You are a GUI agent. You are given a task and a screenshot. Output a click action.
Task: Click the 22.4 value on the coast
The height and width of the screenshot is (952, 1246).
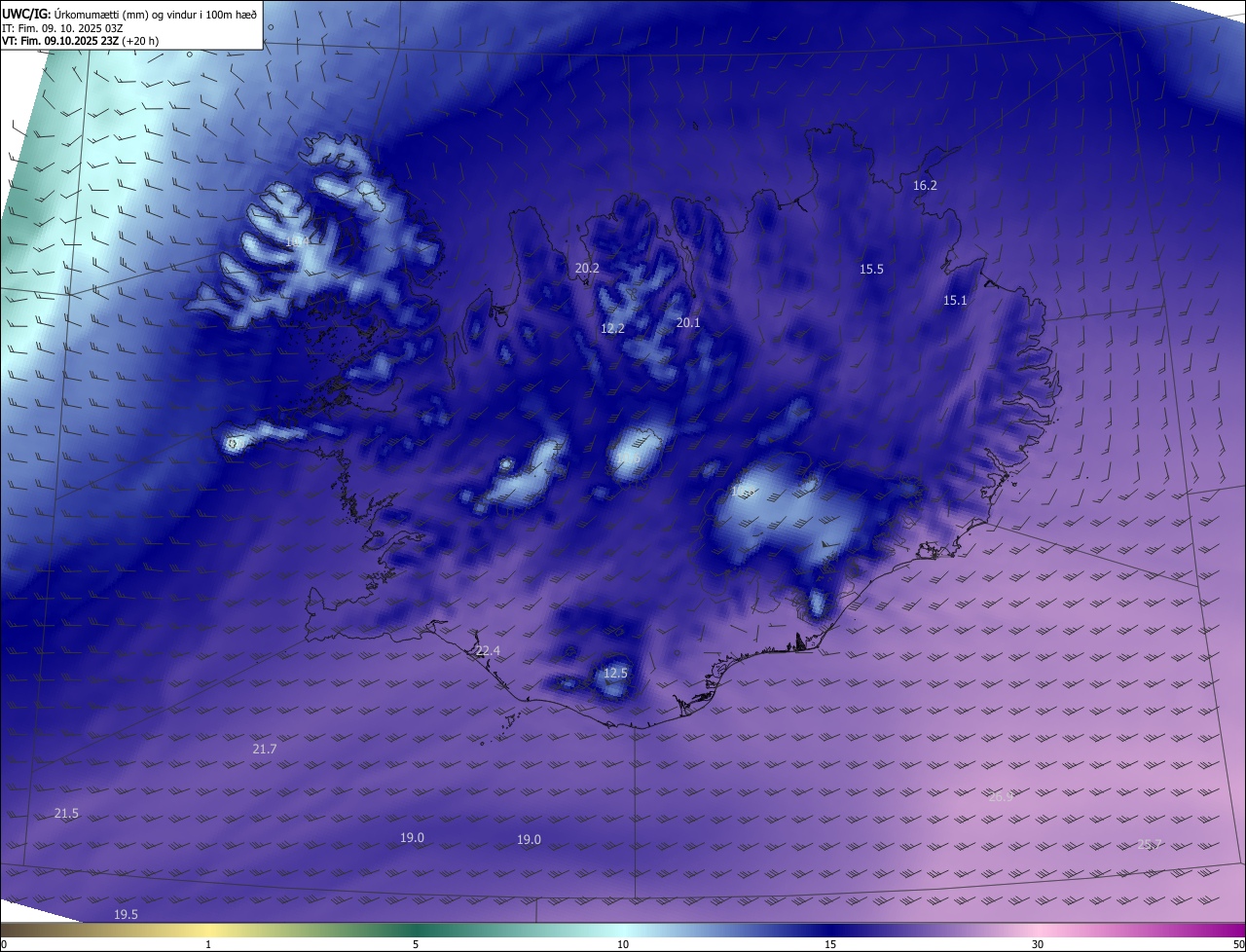point(488,650)
